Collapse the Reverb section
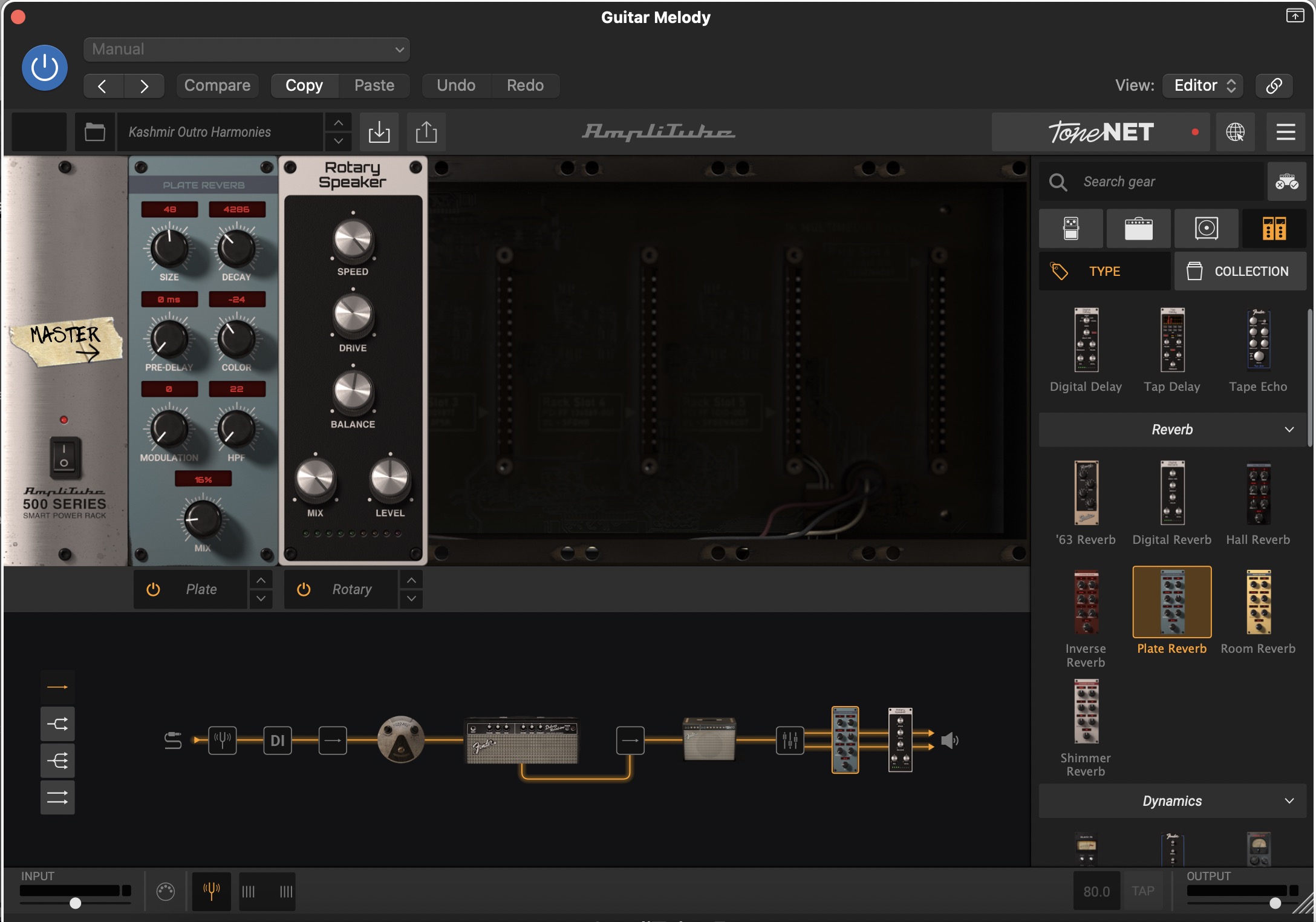The image size is (1316, 922). [1172, 430]
